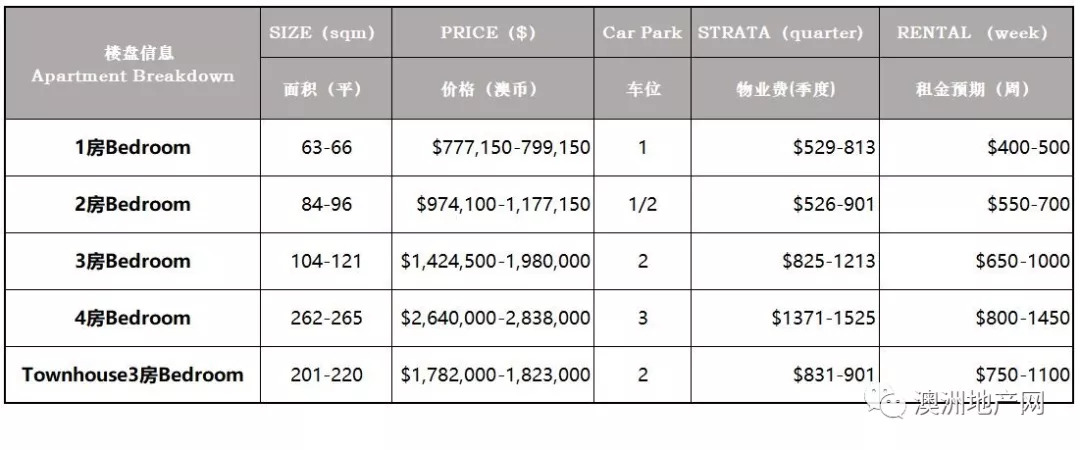Click the RENTAL (week) column header
1080x450 pixels.
[x=972, y=33]
